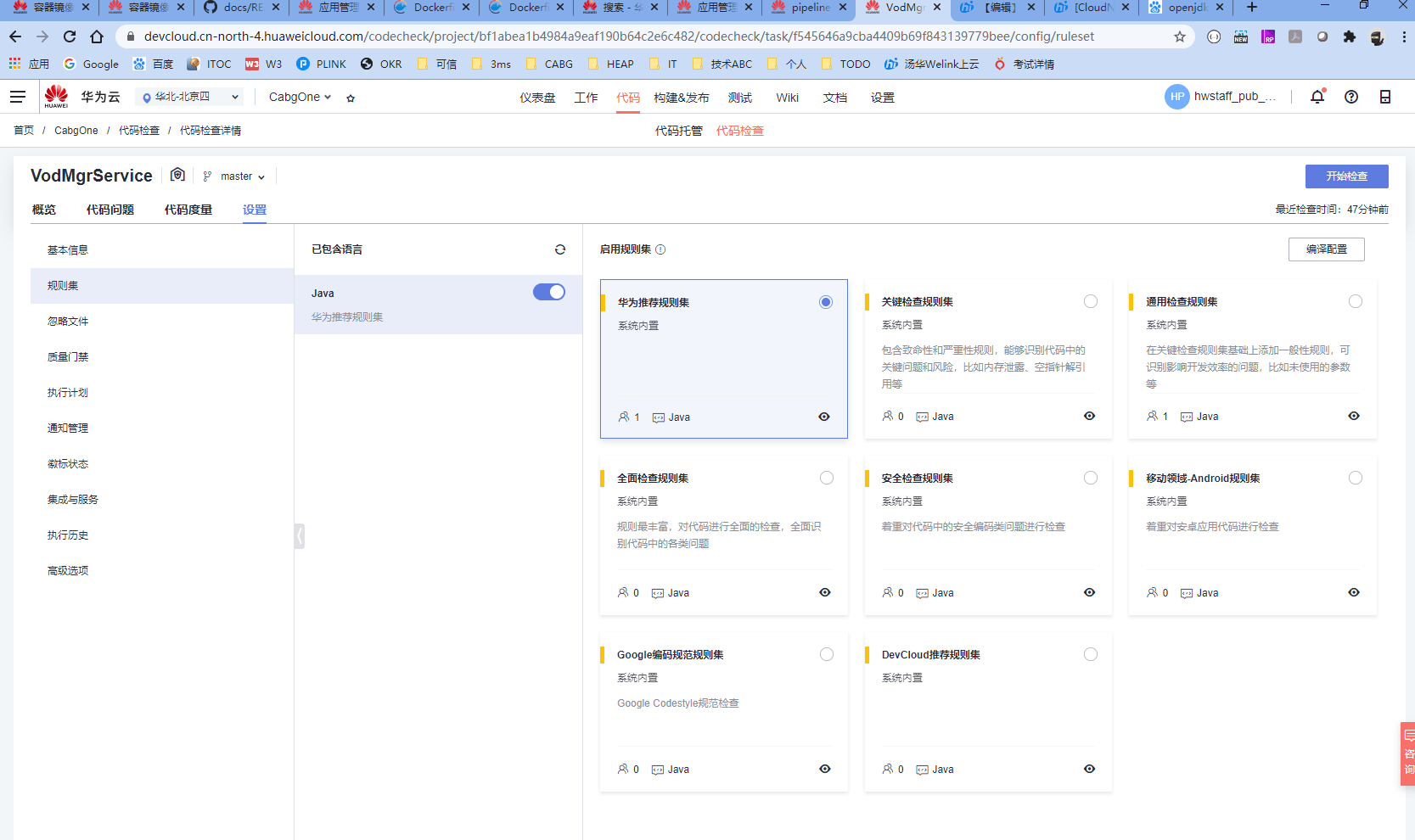Click the HP user avatar
This screenshot has height=840, width=1415.
tap(1176, 97)
